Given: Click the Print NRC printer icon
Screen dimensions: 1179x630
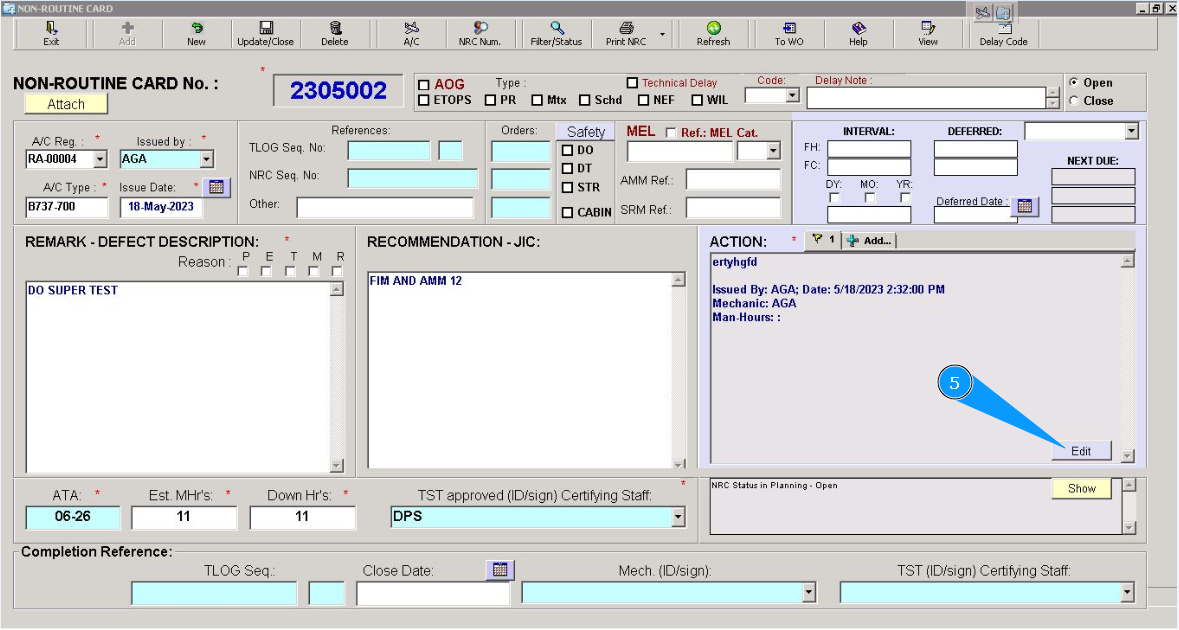Looking at the screenshot, I should point(626,29).
